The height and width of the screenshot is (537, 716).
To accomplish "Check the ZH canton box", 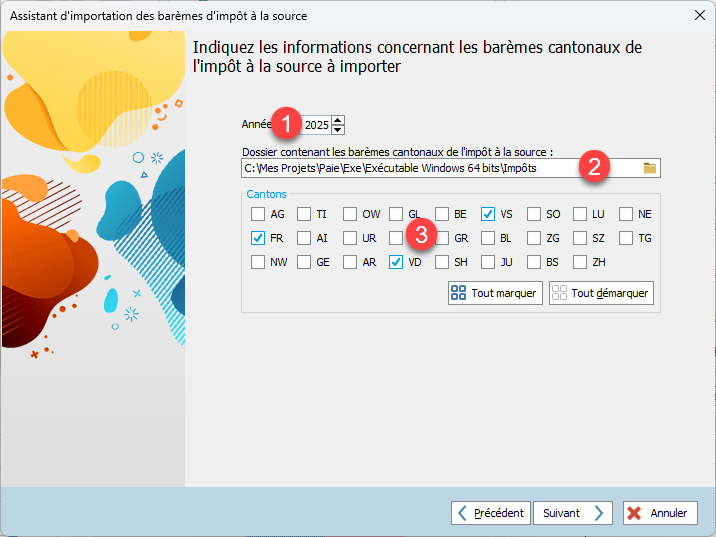I will coord(580,262).
